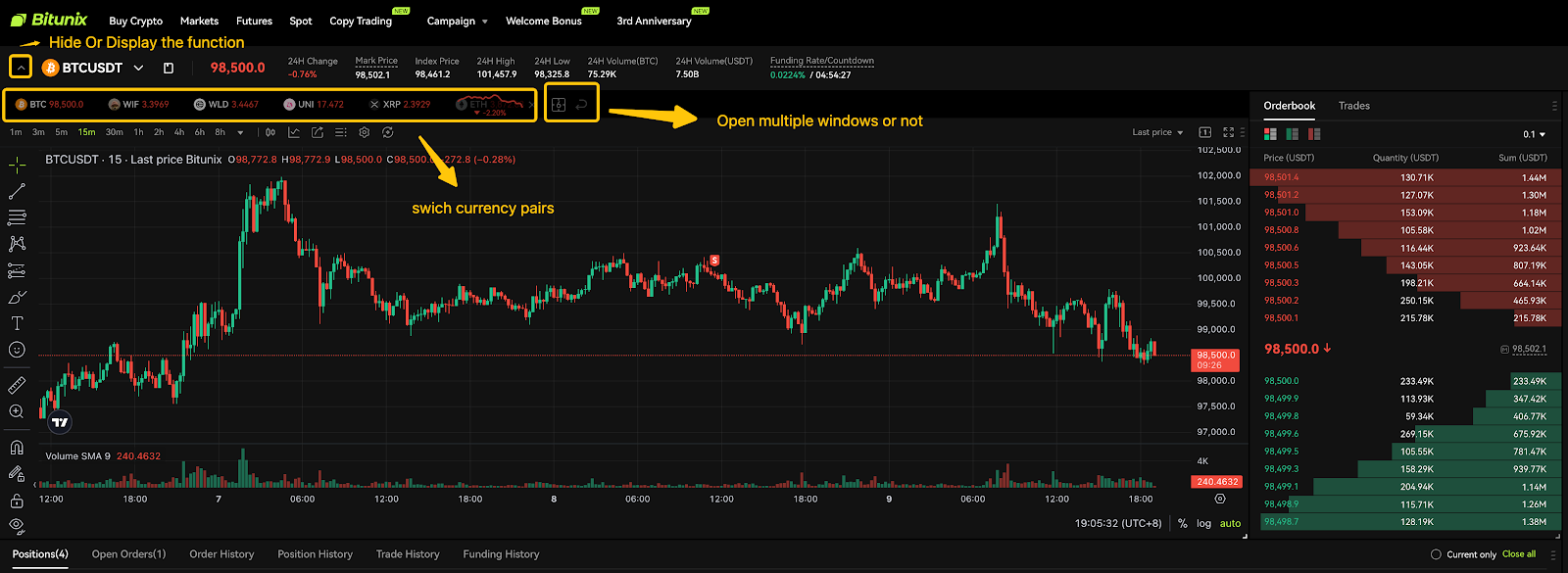Select the 1h time interval
1568x573 pixels.
point(138,132)
